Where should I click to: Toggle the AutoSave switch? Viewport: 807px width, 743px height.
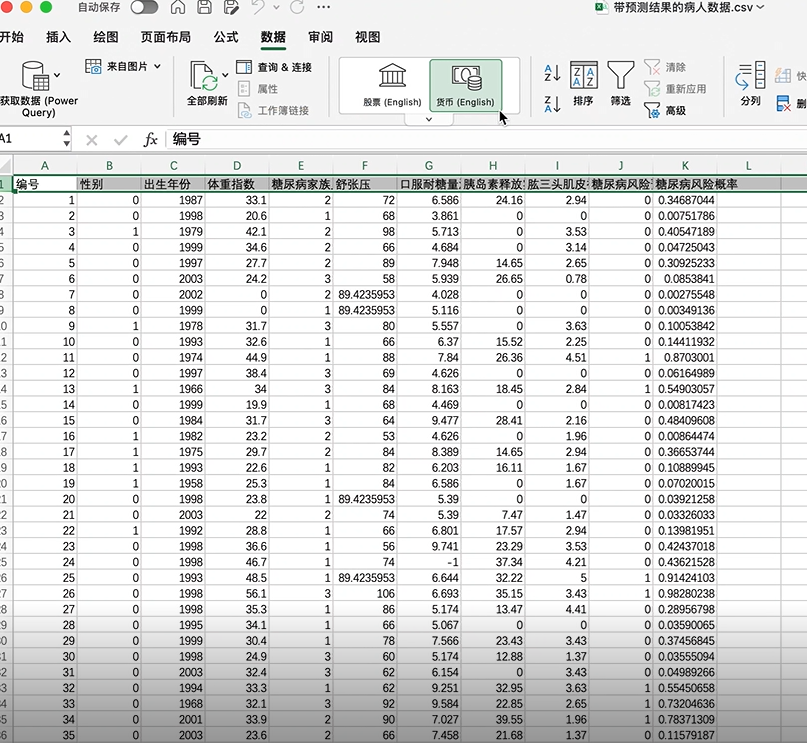click(144, 7)
